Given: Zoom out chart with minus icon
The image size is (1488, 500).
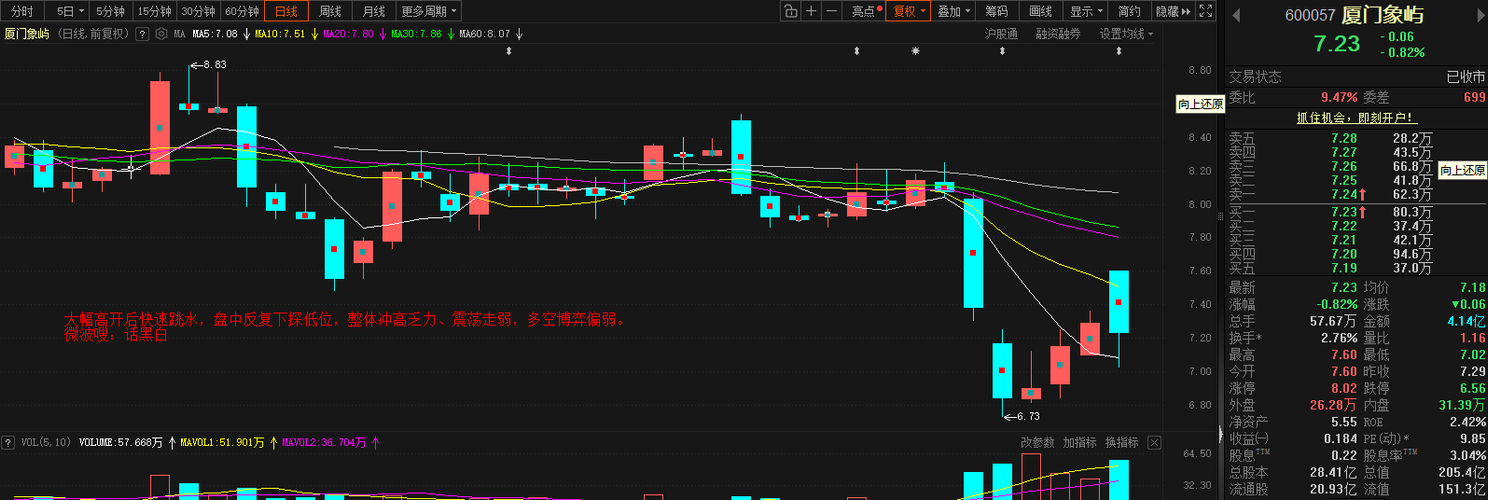Looking at the screenshot, I should click(x=832, y=11).
